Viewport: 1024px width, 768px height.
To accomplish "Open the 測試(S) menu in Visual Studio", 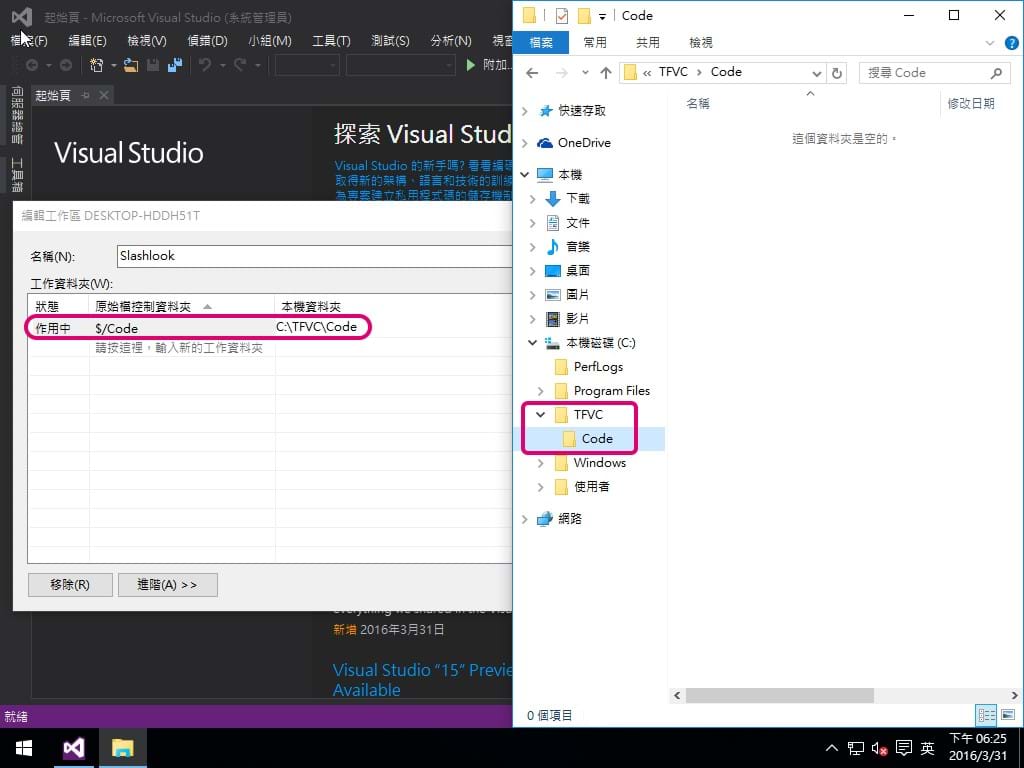I will pyautogui.click(x=391, y=40).
